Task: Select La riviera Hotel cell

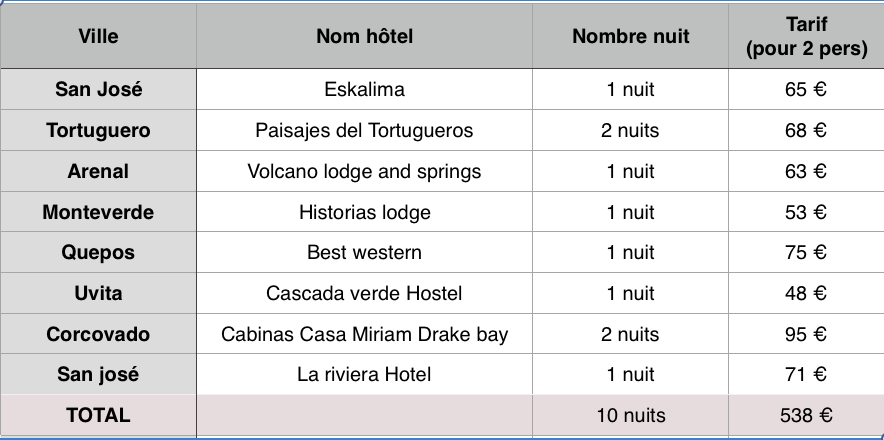Action: click(x=364, y=374)
